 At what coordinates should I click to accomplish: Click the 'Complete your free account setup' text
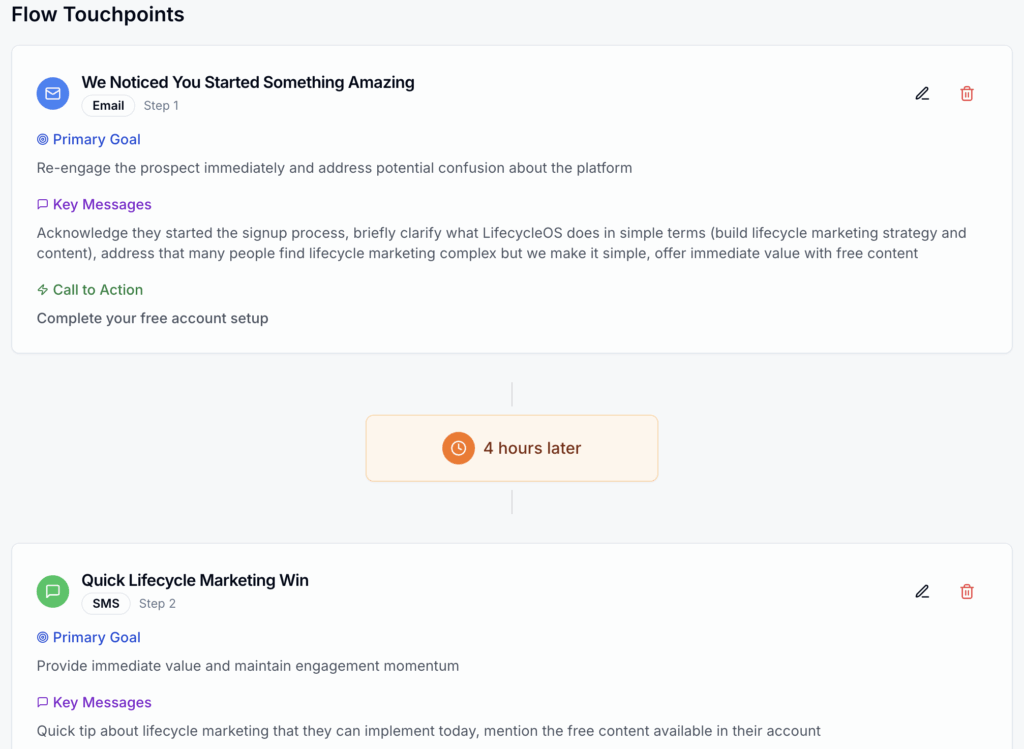coord(153,319)
